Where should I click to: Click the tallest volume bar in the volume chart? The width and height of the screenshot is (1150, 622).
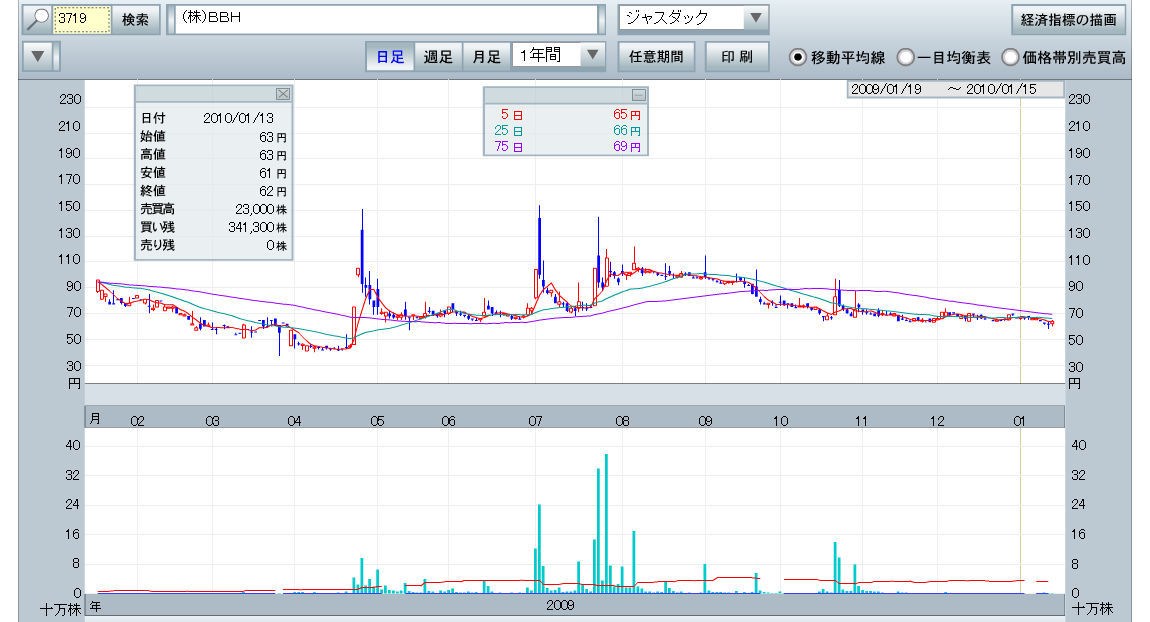(x=606, y=523)
